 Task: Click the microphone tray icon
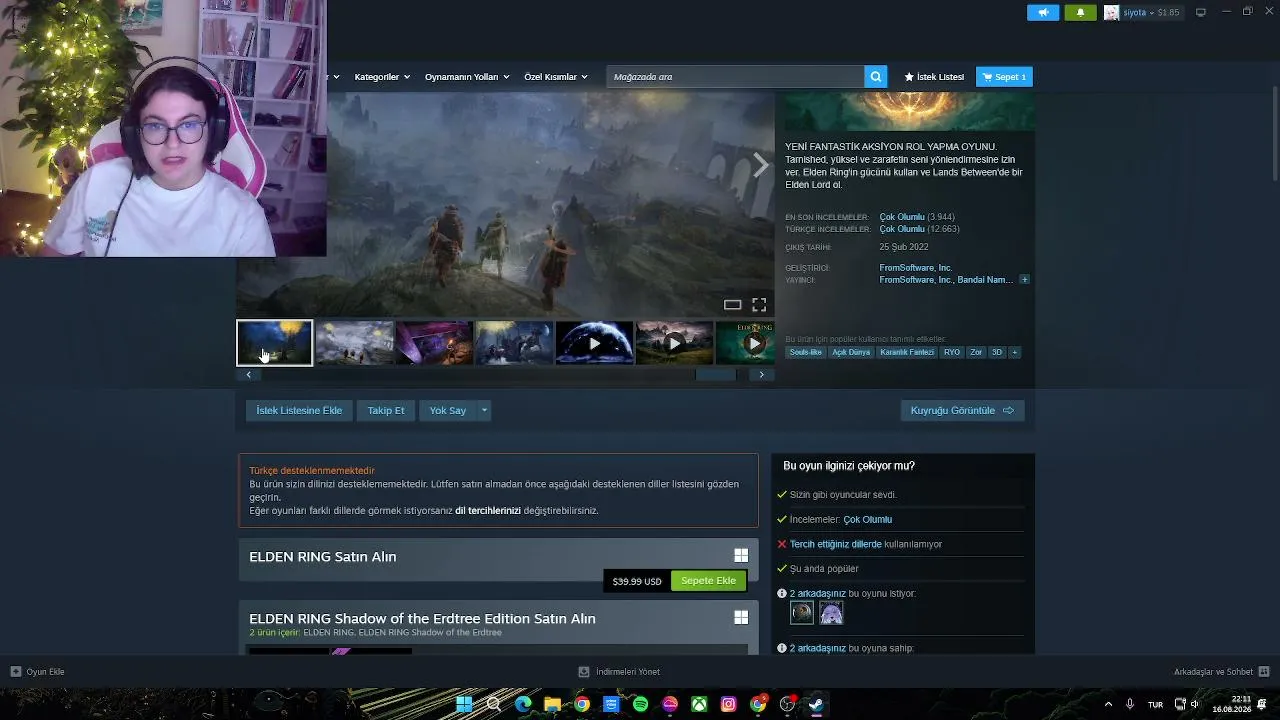1130,704
